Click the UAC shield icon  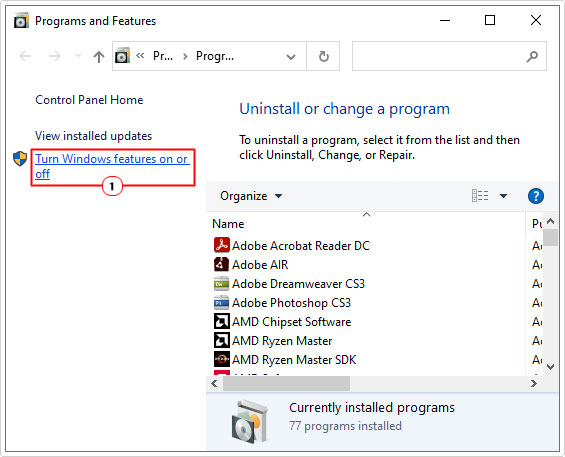(x=20, y=159)
